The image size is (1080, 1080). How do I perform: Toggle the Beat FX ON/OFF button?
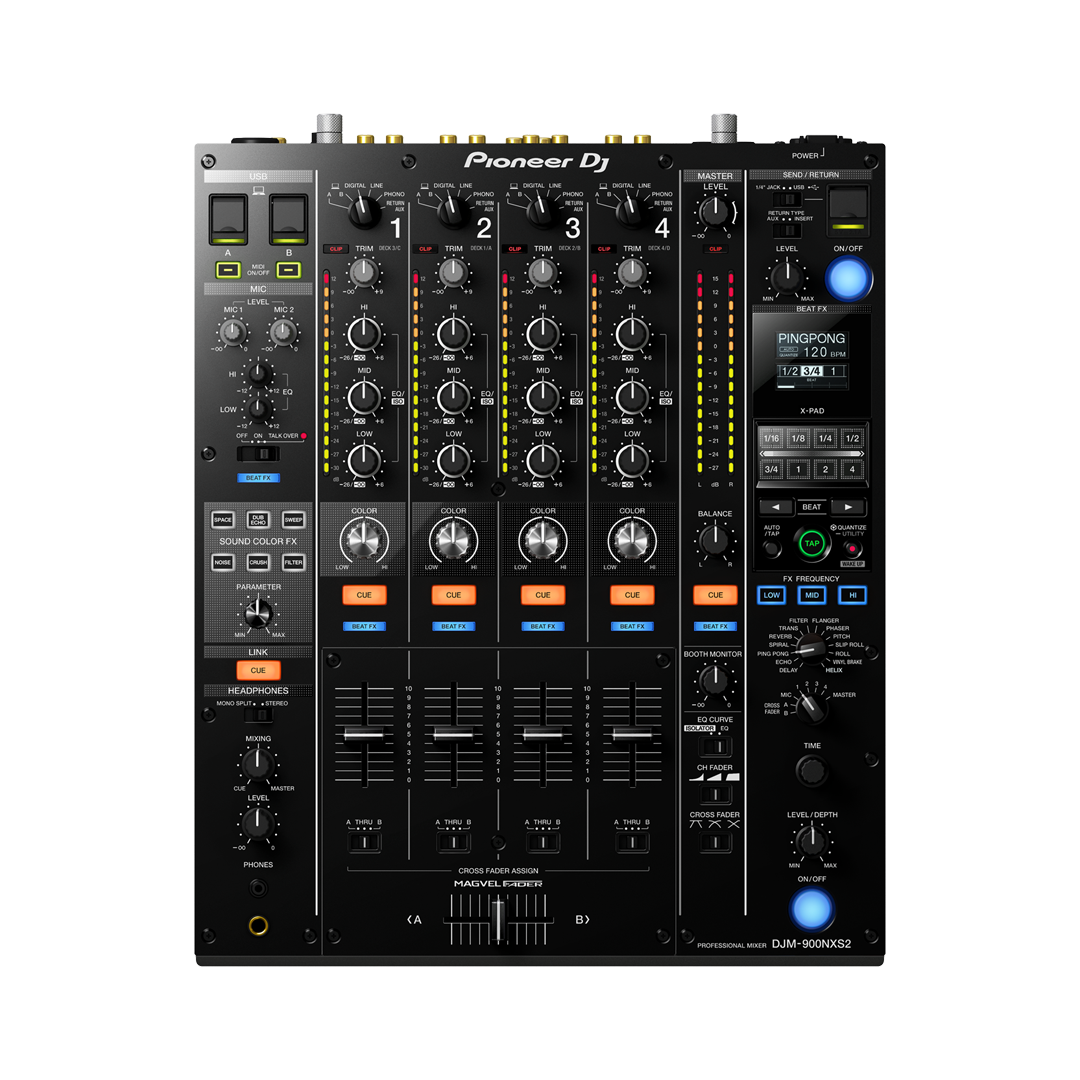811,908
